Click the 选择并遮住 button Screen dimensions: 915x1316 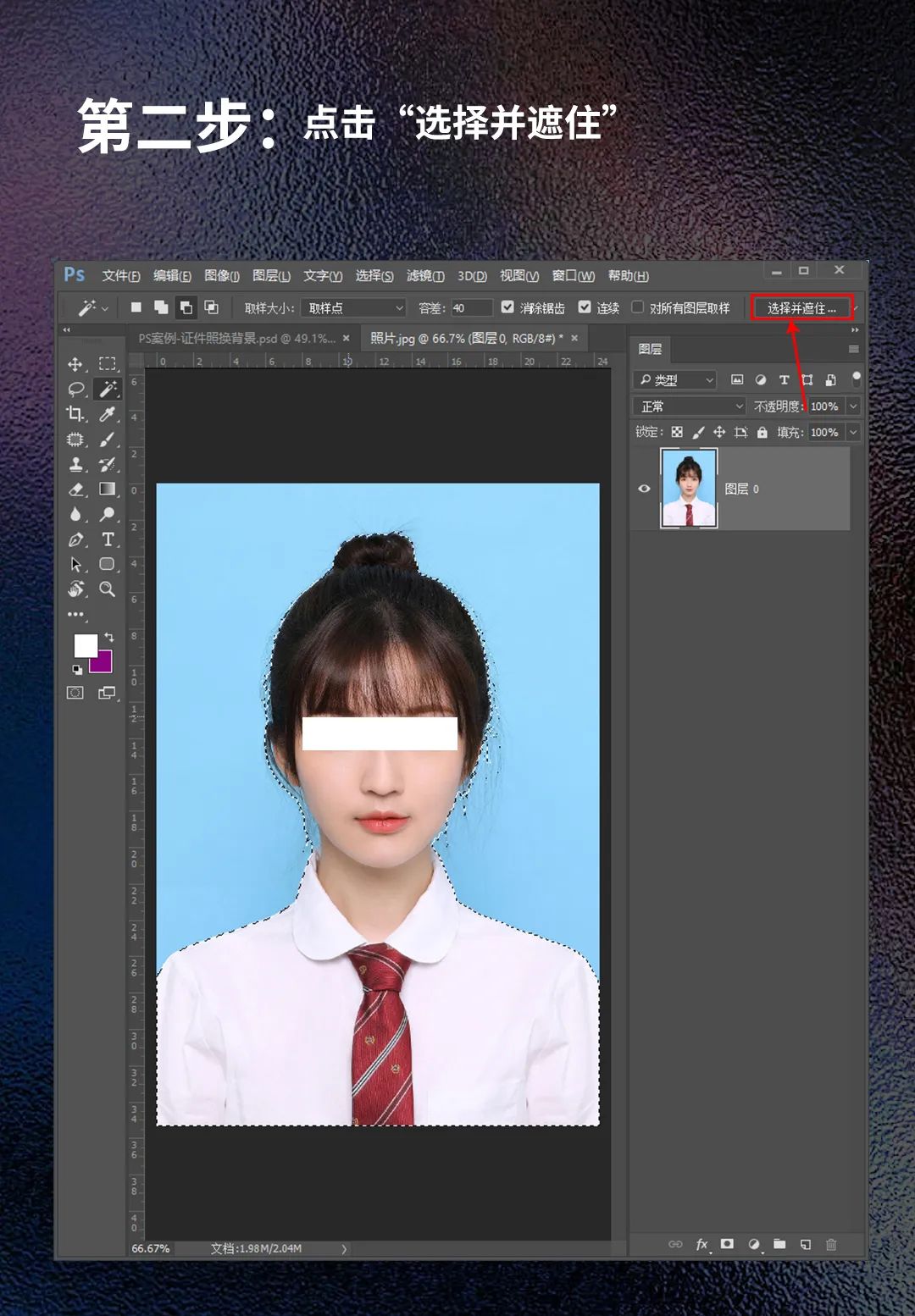click(x=801, y=308)
